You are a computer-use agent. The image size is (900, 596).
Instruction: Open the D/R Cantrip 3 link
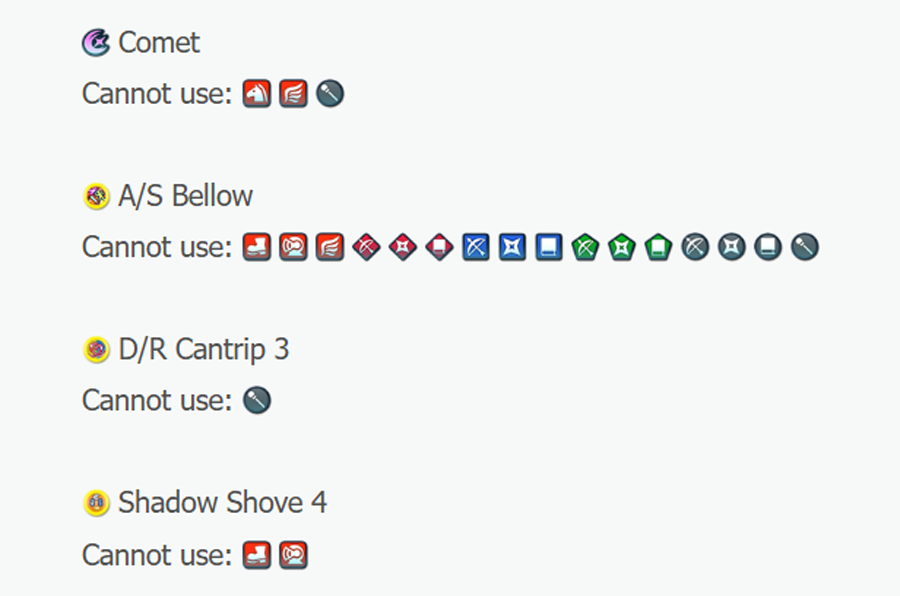point(203,350)
